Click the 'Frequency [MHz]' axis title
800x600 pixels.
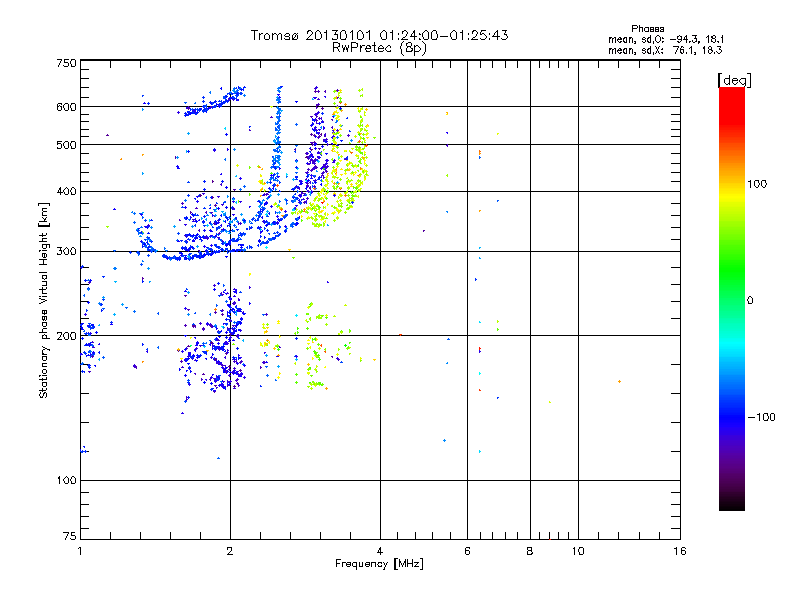(379, 564)
